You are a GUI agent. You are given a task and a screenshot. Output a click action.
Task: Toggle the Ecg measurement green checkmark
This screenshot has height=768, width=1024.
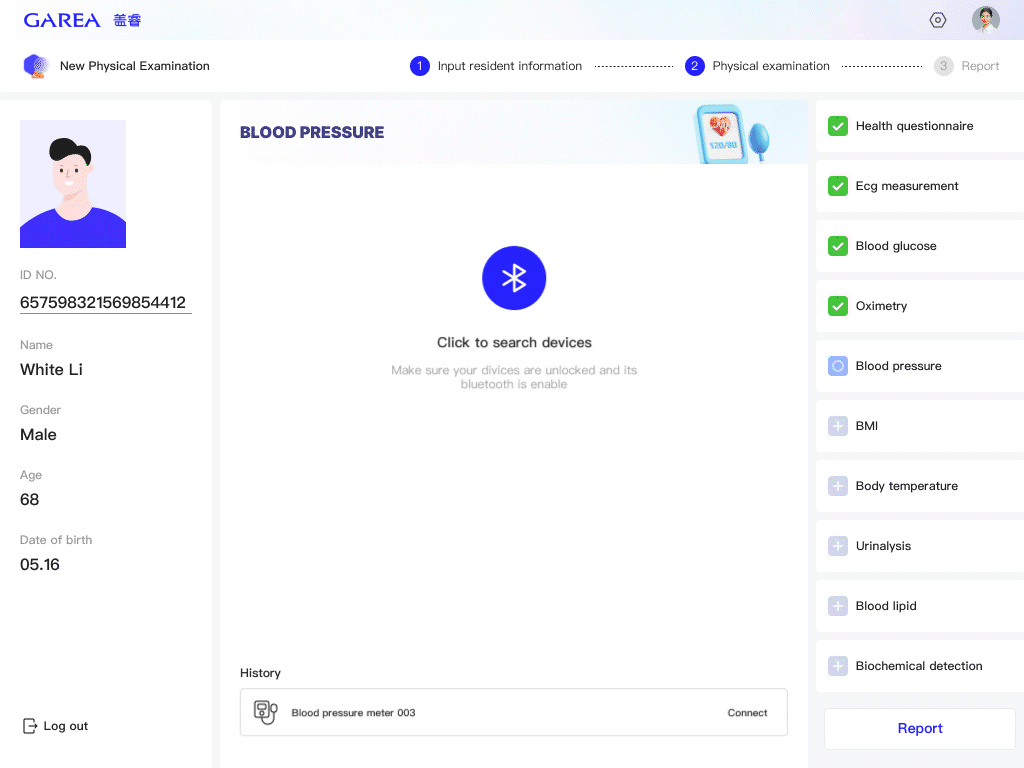[838, 186]
